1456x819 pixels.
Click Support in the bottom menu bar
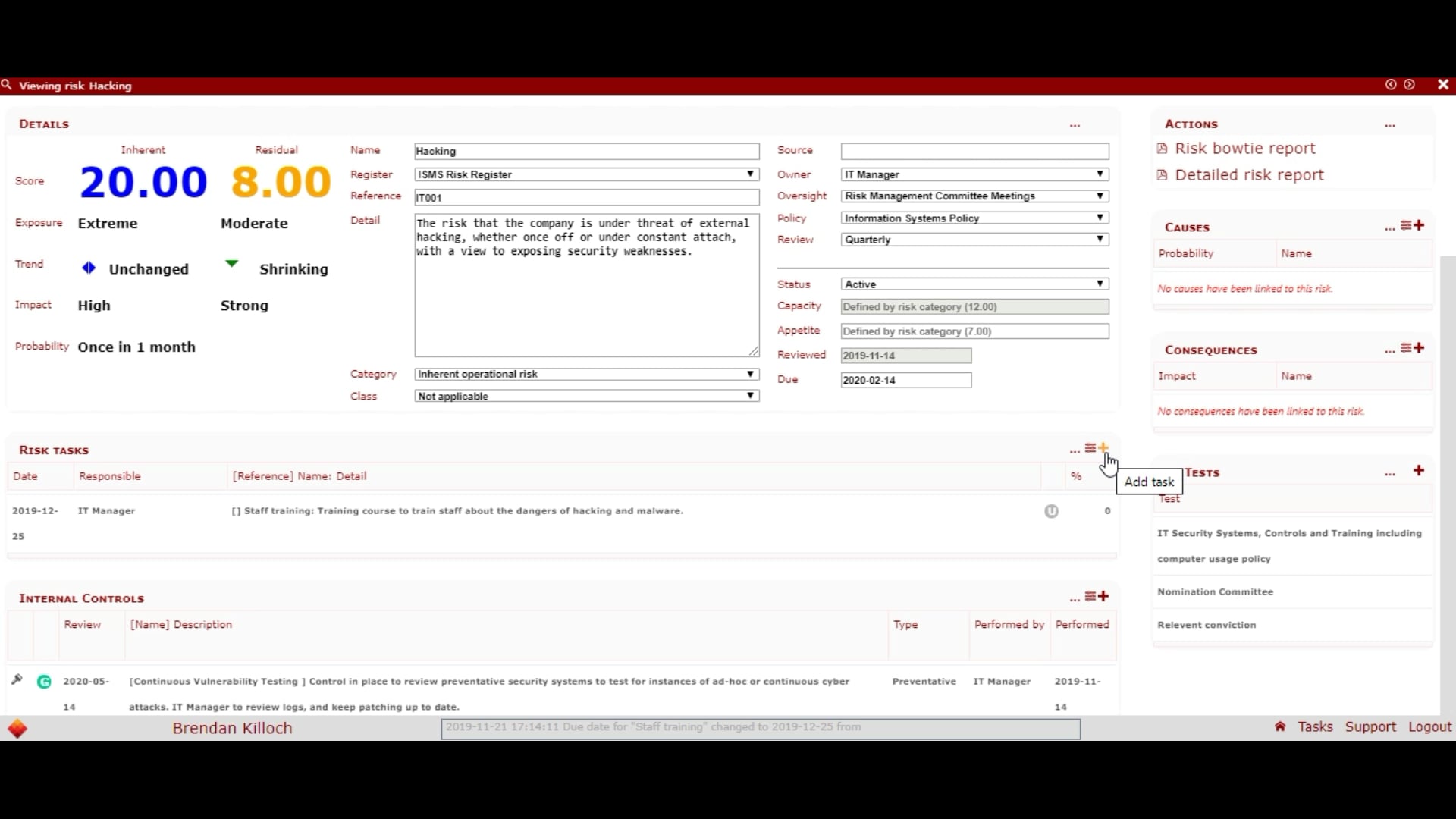pos(1370,726)
